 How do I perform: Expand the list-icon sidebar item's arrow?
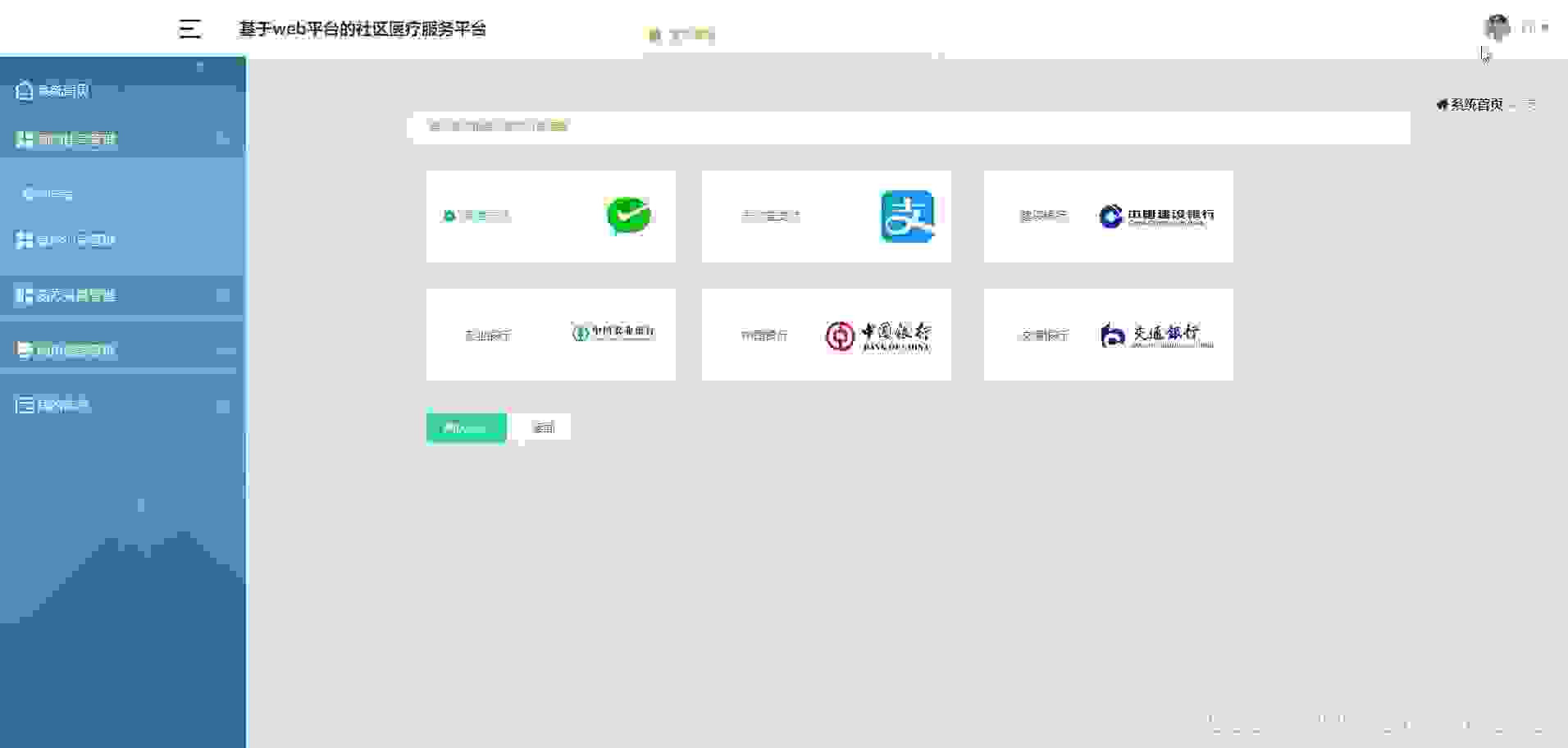pyautogui.click(x=222, y=406)
